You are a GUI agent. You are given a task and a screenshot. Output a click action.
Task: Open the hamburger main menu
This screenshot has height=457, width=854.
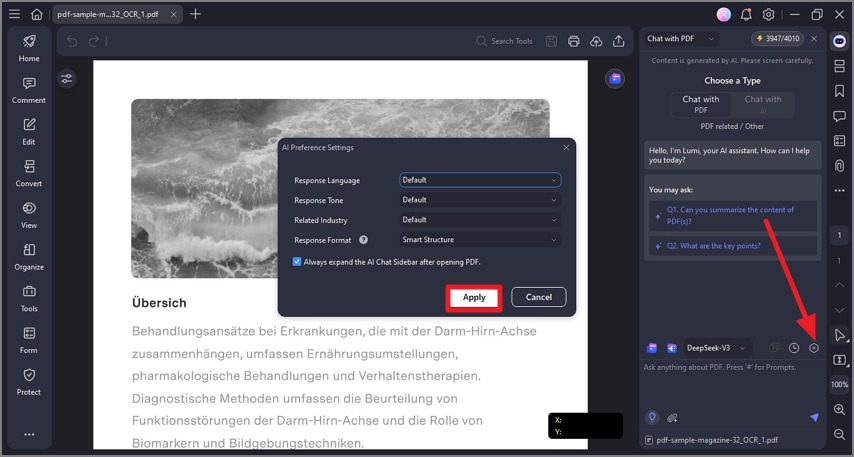15,14
